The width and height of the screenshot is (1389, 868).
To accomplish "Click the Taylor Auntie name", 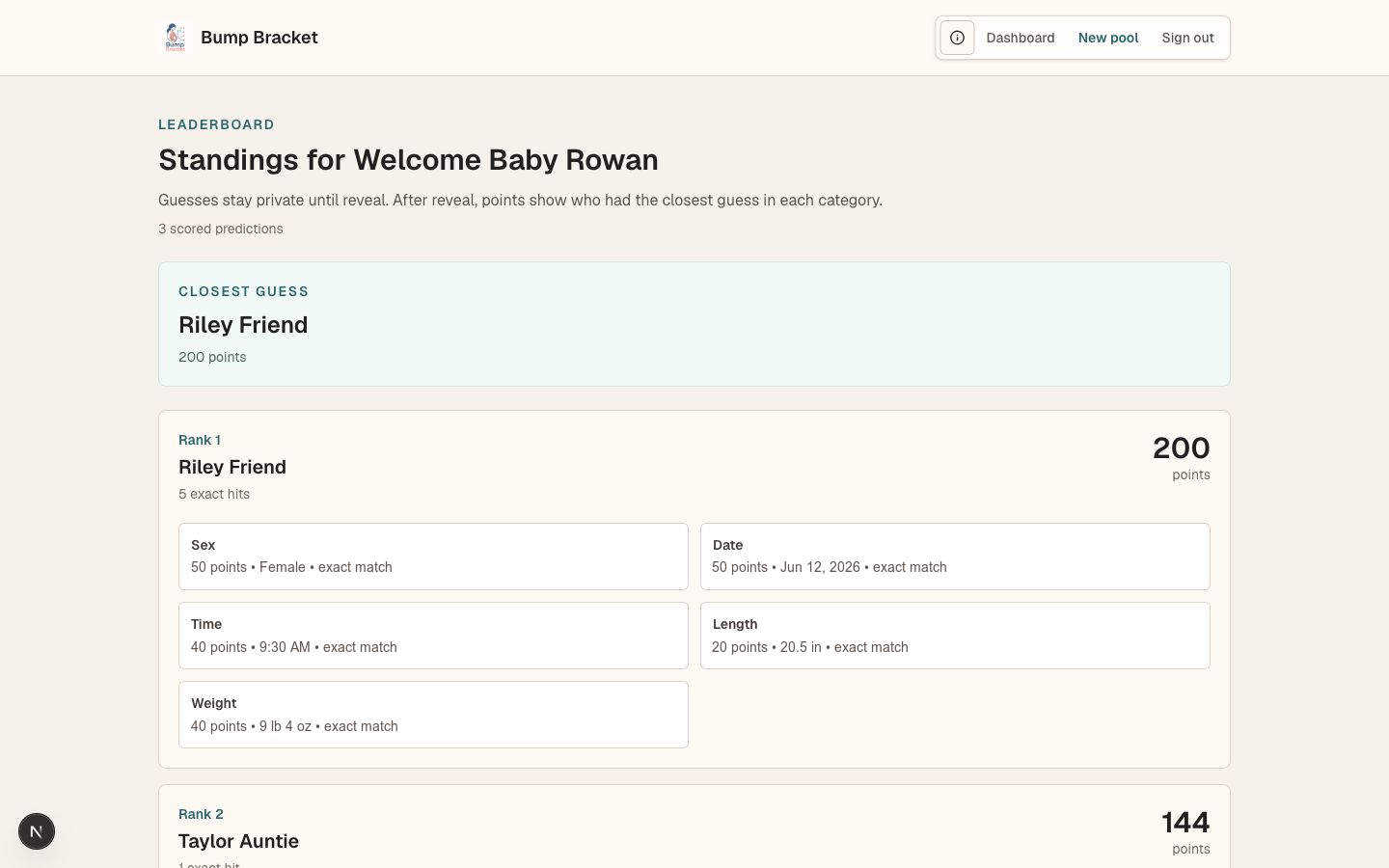I will [x=238, y=841].
